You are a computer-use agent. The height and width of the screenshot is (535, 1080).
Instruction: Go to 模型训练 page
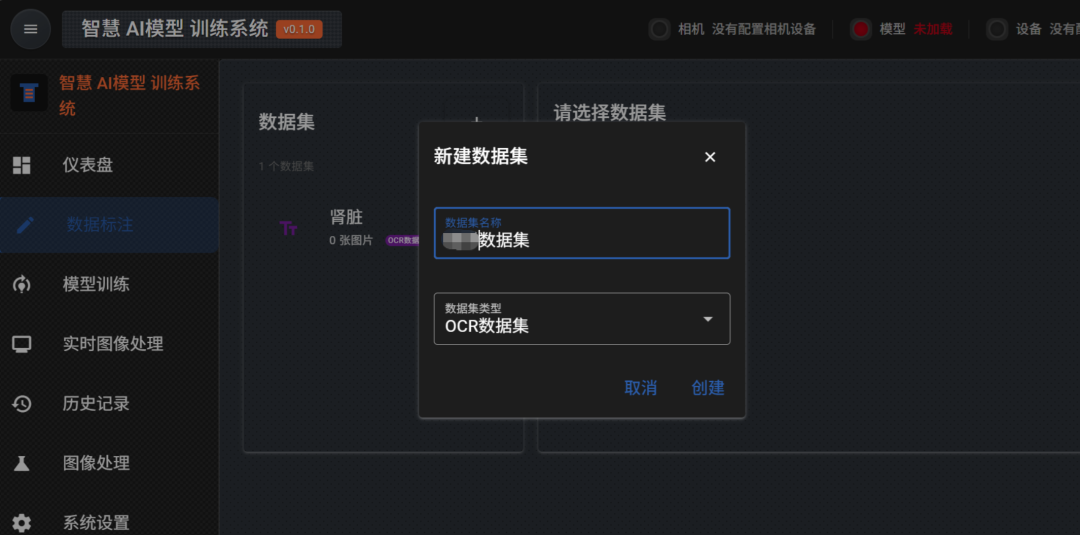(110, 284)
